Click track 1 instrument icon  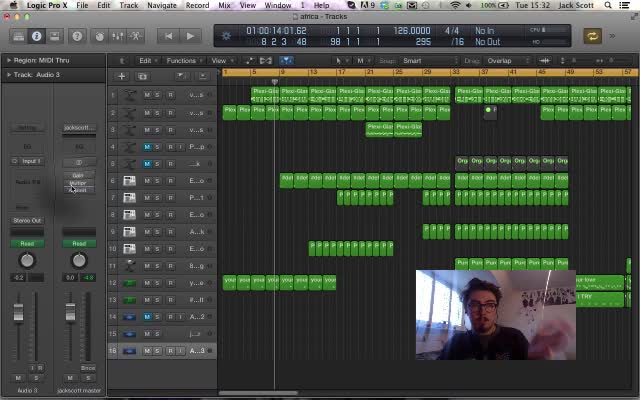click(x=130, y=95)
